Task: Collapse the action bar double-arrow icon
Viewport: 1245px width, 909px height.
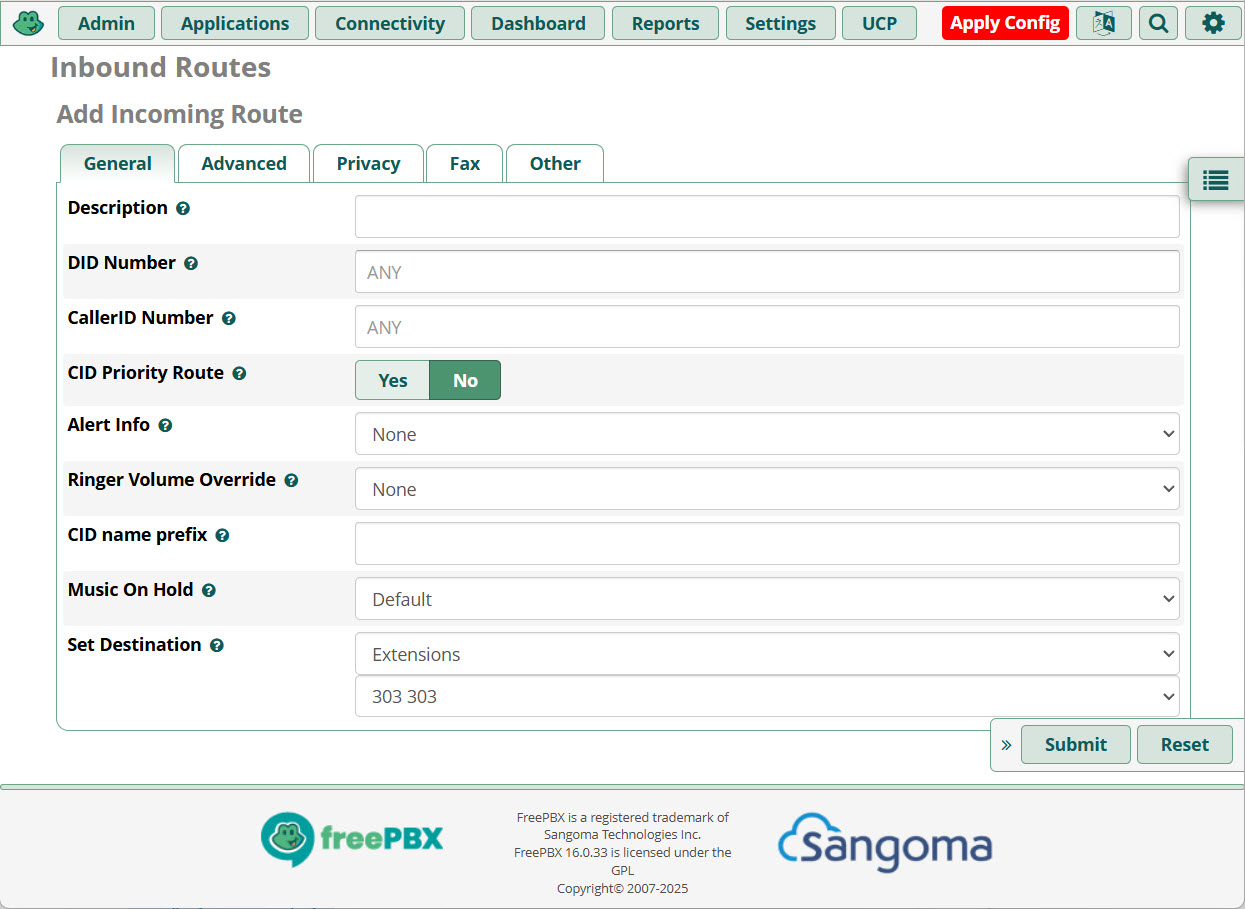Action: pyautogui.click(x=1006, y=745)
